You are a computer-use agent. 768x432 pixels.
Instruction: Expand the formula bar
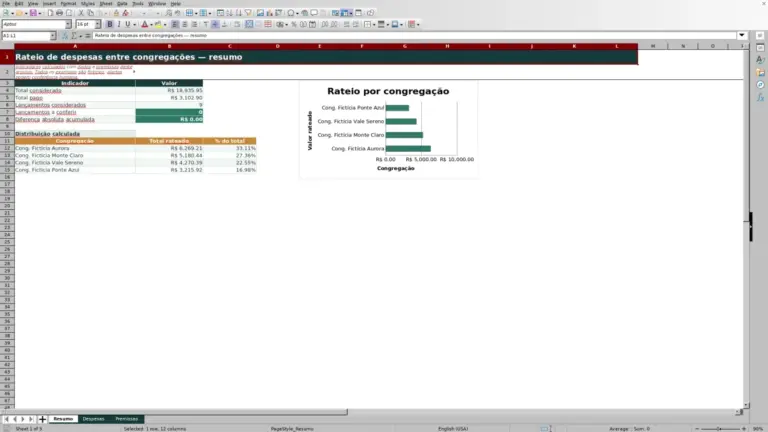tap(742, 35)
